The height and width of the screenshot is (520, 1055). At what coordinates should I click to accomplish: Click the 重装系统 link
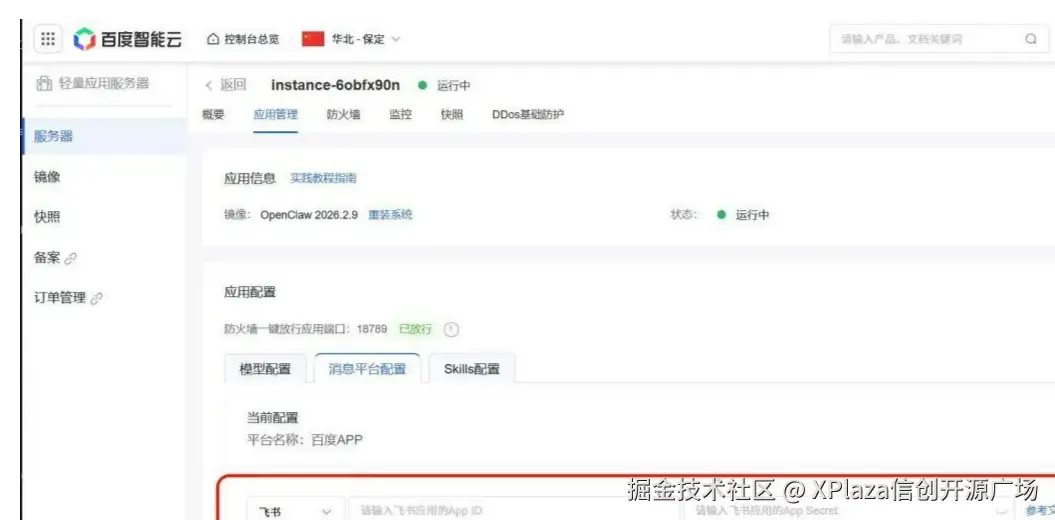tap(390, 215)
